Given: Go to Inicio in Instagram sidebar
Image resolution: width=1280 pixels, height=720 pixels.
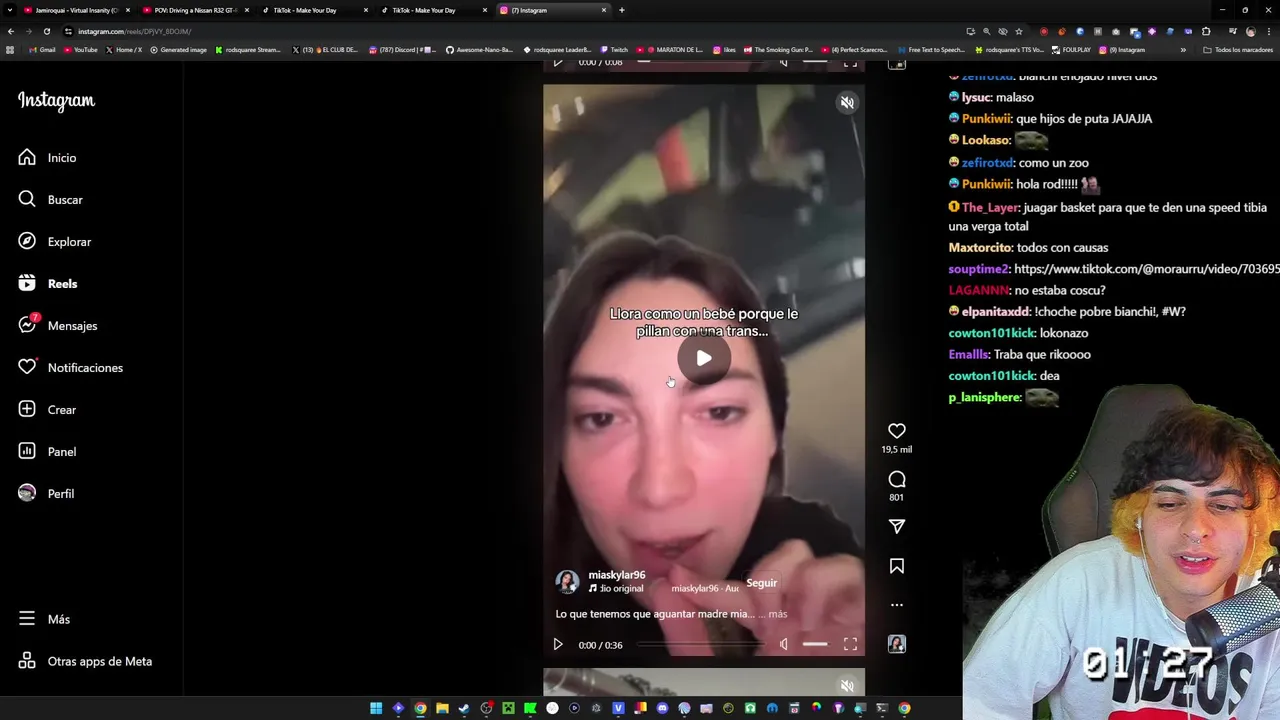Looking at the screenshot, I should click(47, 158).
